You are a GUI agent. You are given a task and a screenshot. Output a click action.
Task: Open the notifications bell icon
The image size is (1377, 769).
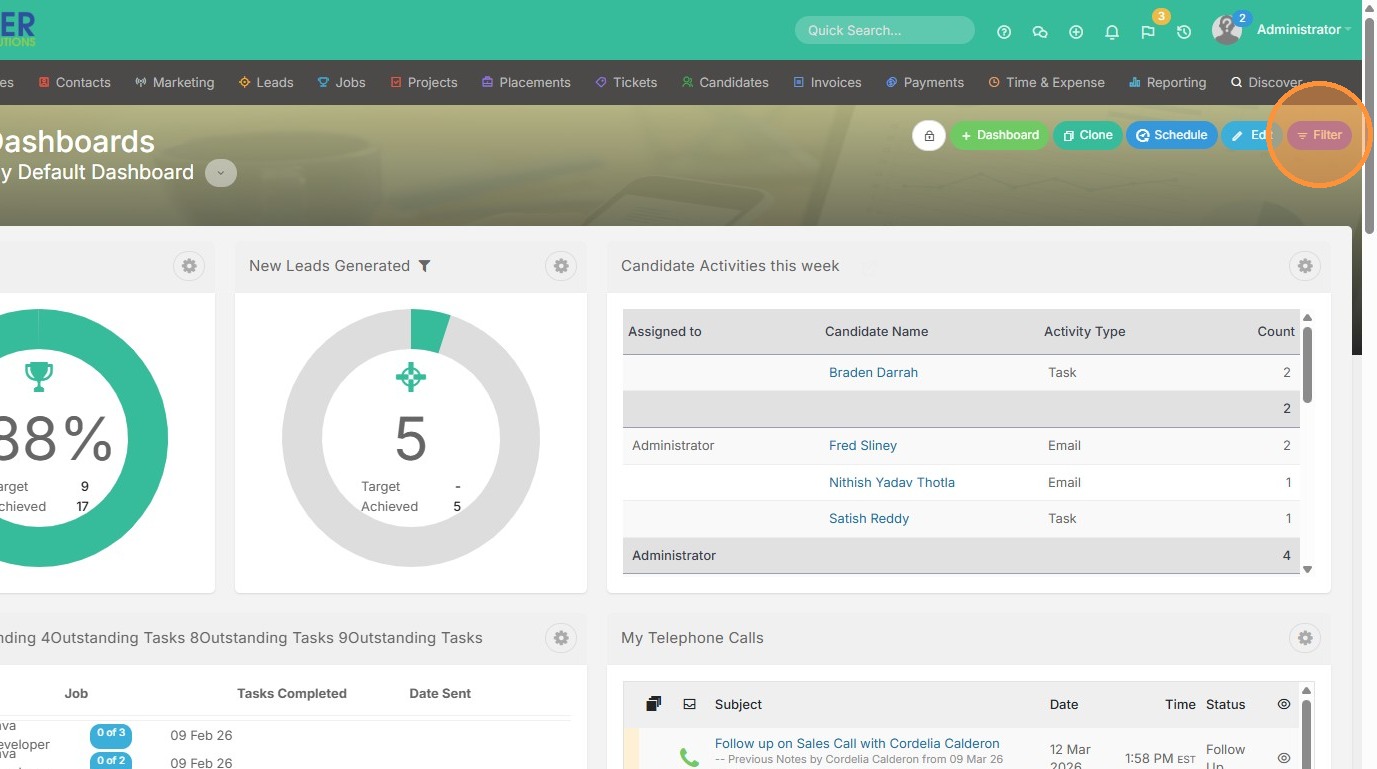pos(1112,32)
